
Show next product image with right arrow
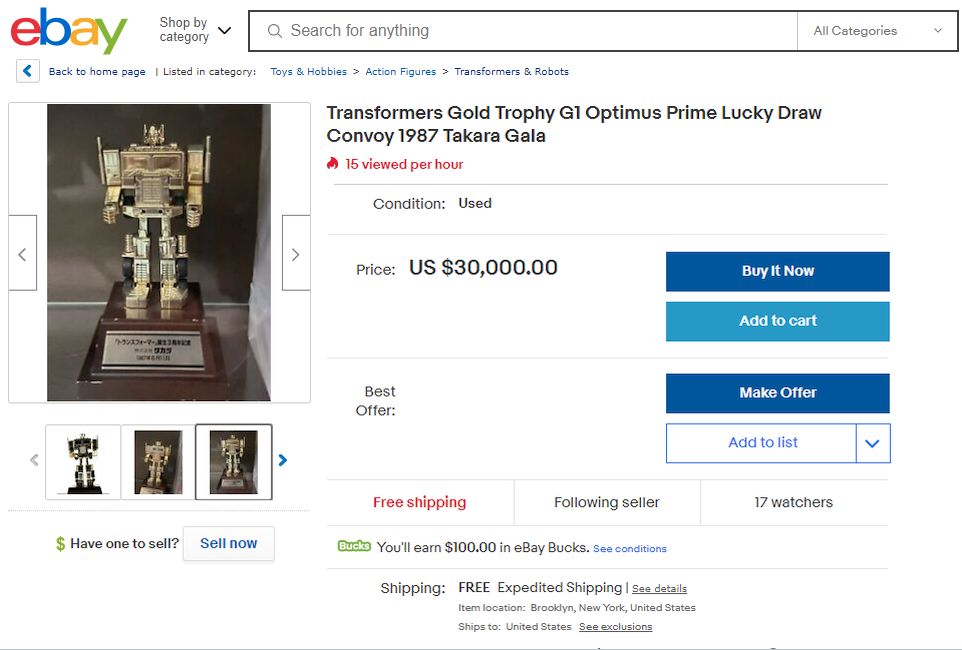[x=295, y=254]
